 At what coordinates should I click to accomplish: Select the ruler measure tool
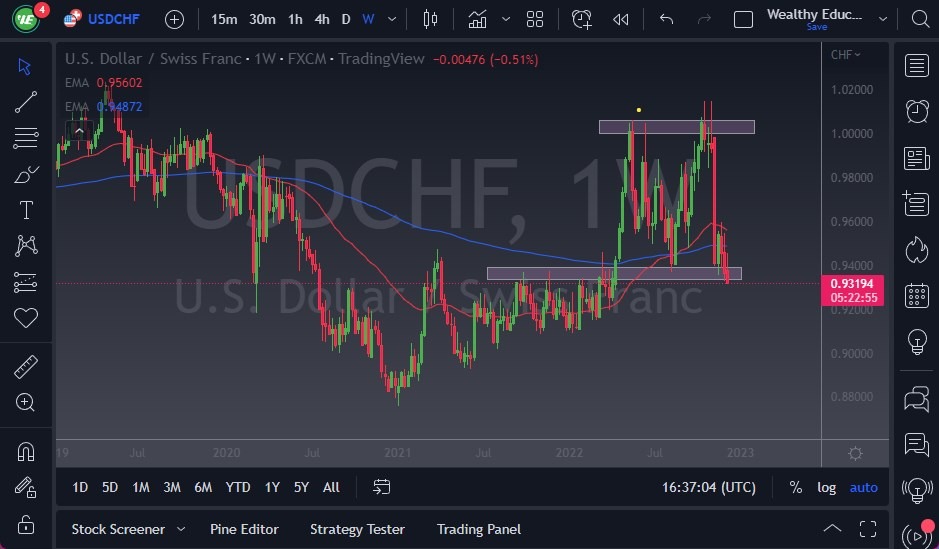tap(26, 366)
